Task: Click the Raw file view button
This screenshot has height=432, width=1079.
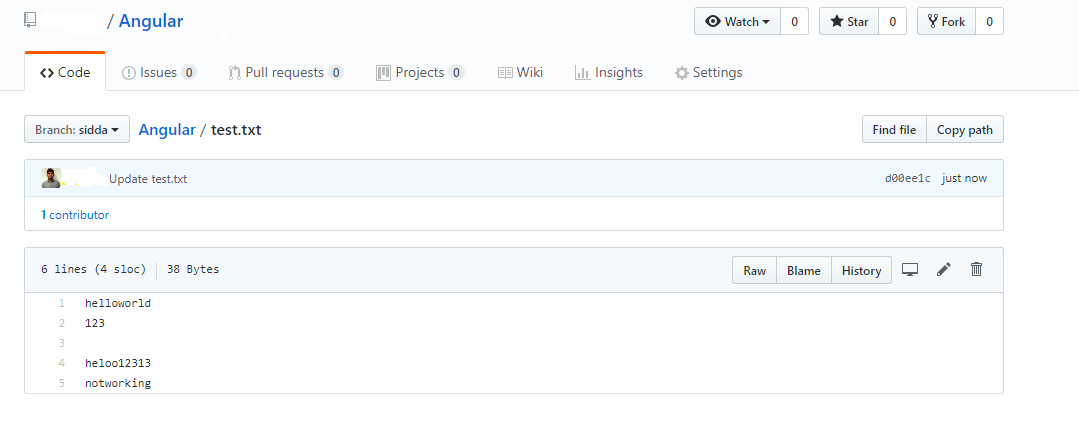Action: 755,271
